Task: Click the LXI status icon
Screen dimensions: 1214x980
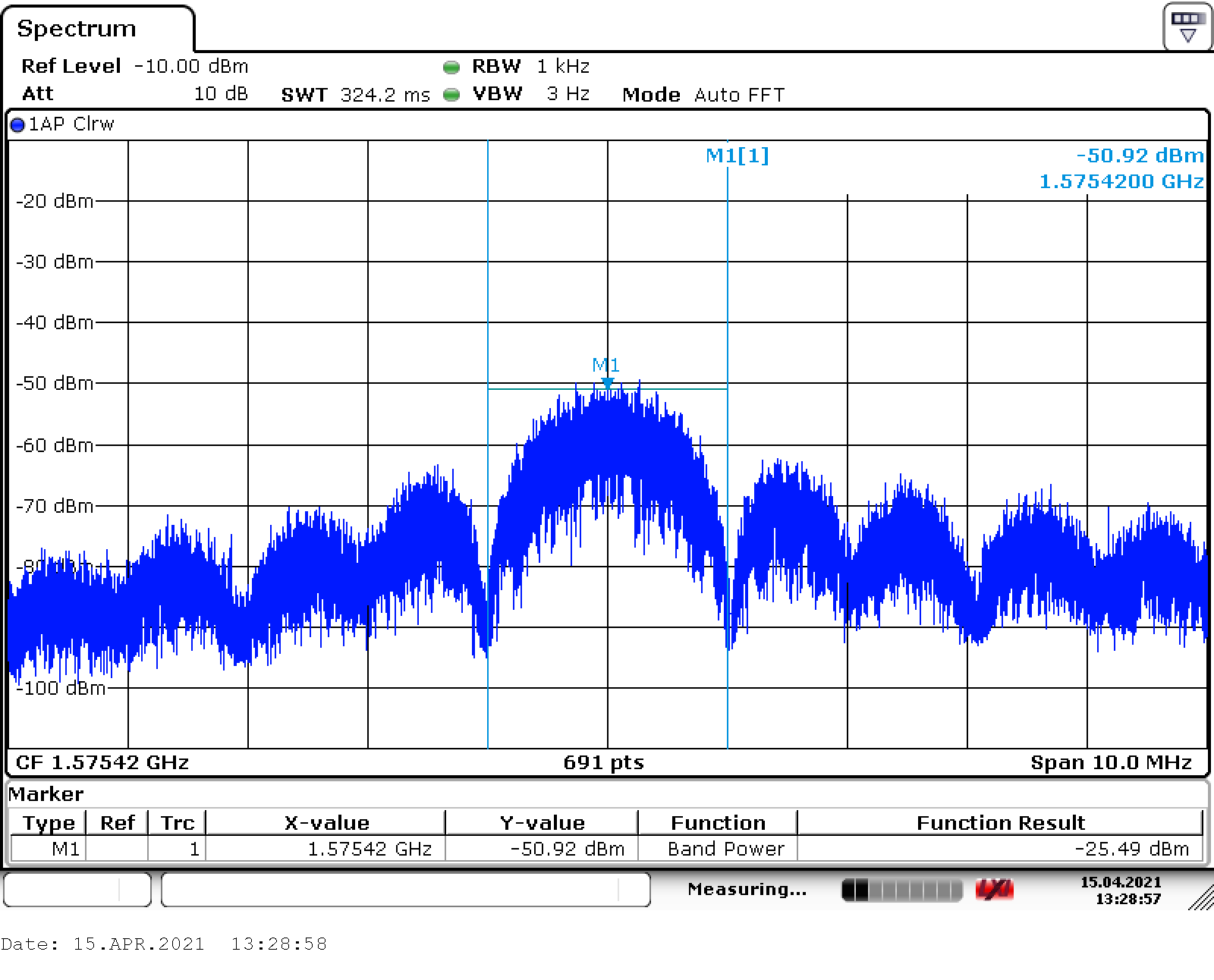Action: point(995,889)
